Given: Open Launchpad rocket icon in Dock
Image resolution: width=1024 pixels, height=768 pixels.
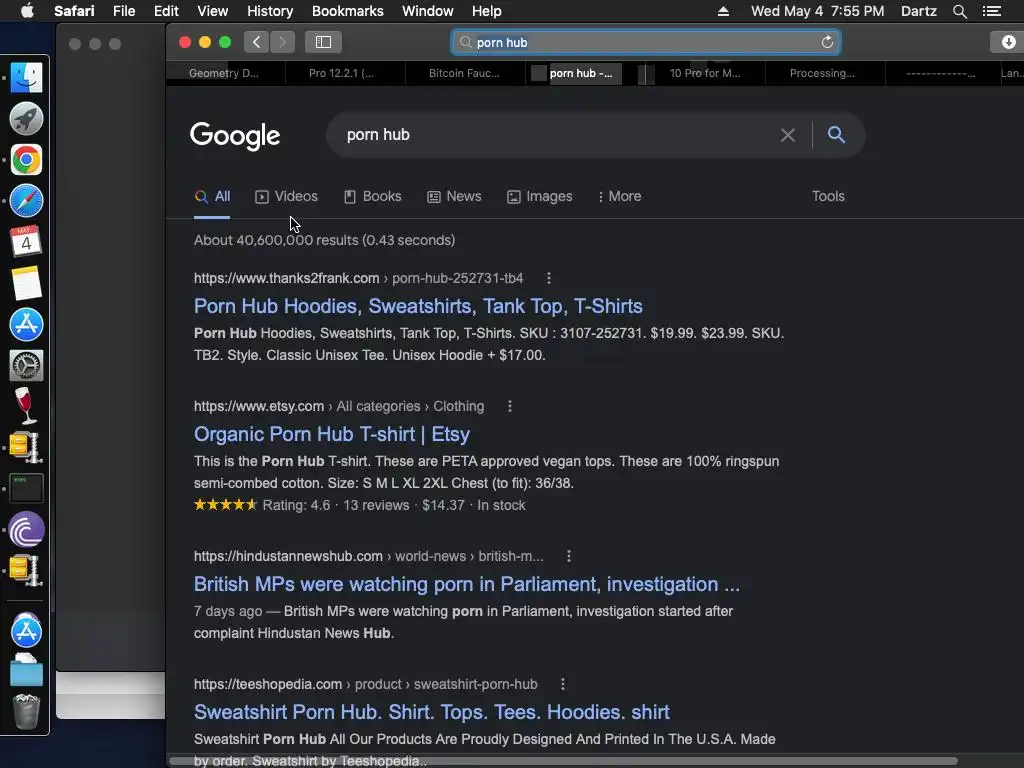Looking at the screenshot, I should coord(26,119).
